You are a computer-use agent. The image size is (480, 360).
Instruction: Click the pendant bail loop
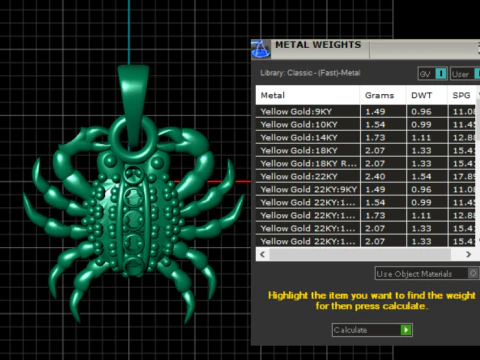tap(134, 107)
